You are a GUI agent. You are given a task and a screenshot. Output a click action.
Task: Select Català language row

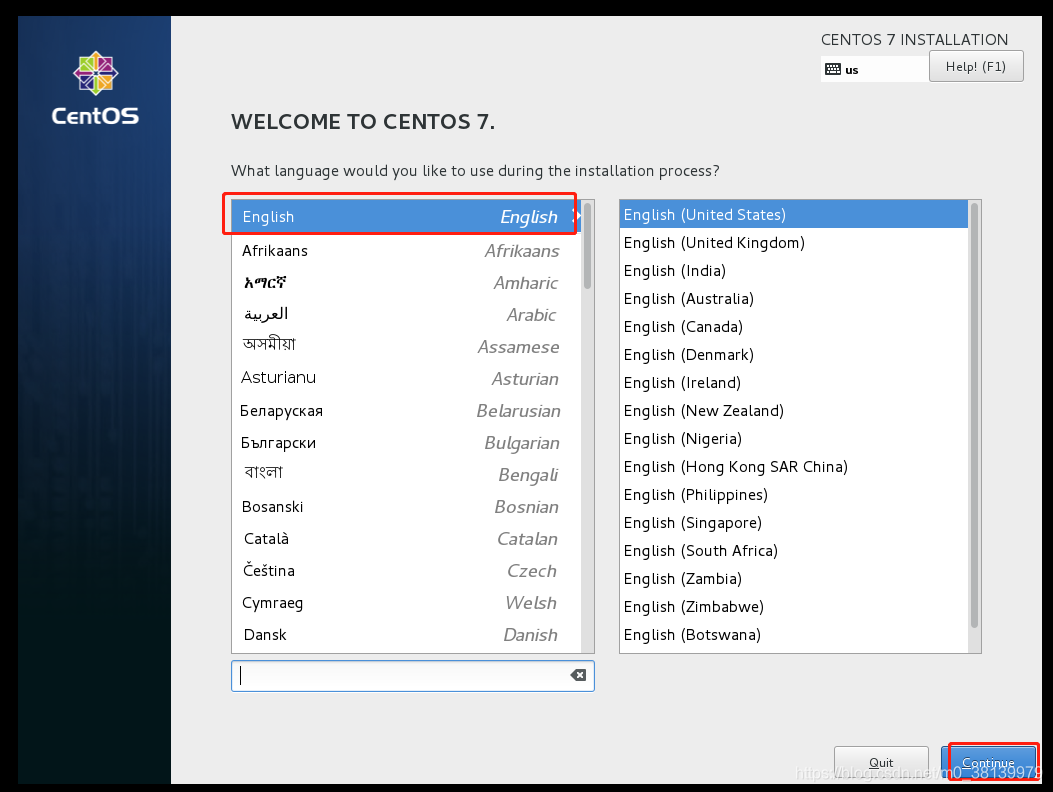[406, 539]
